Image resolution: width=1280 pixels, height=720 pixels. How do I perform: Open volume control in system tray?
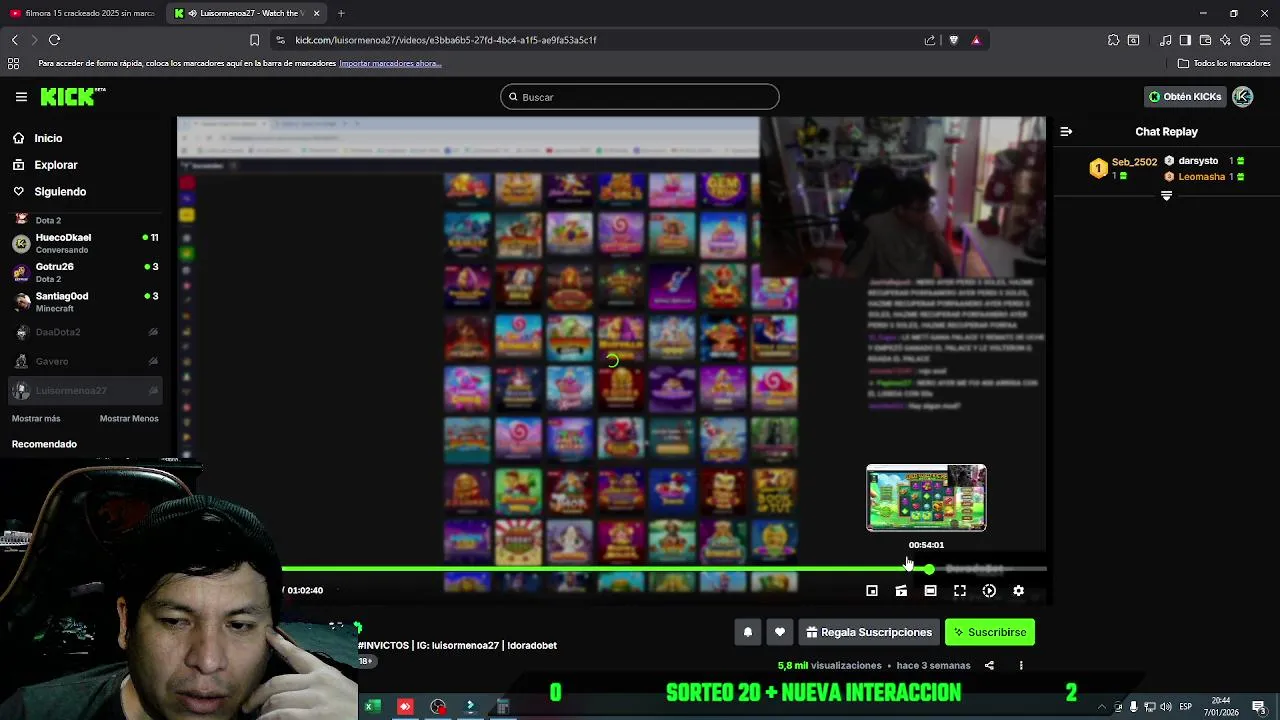pyautogui.click(x=1166, y=707)
